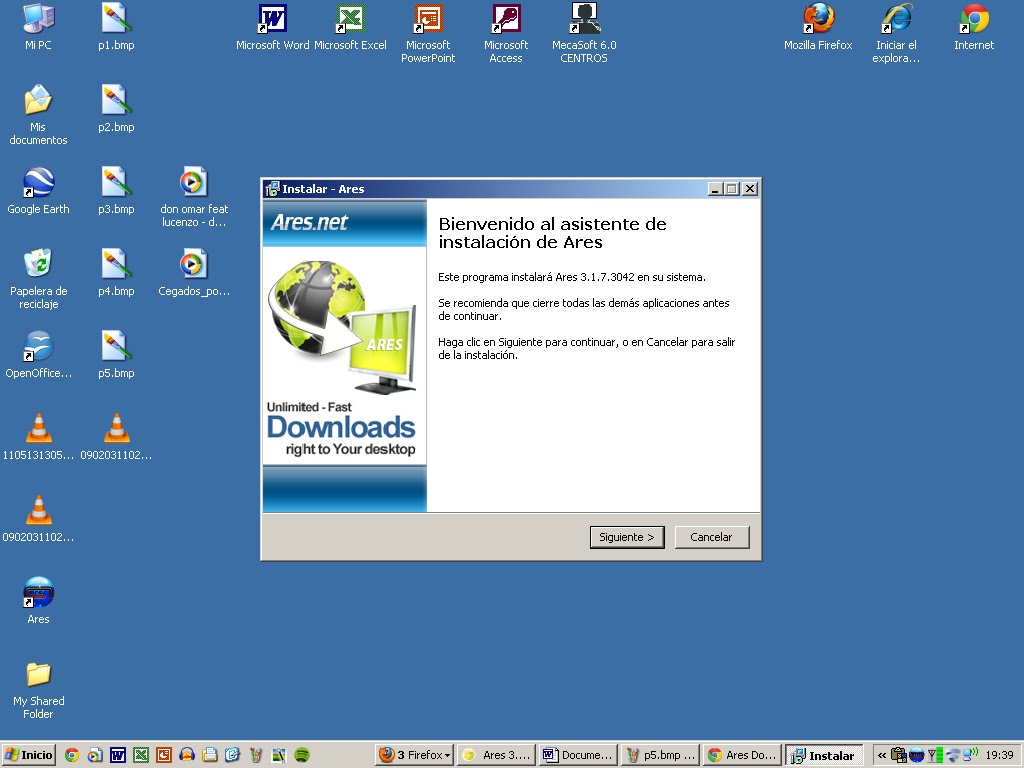Image resolution: width=1024 pixels, height=768 pixels.
Task: Launch Microsoft Access desktop shortcut
Action: (x=505, y=33)
